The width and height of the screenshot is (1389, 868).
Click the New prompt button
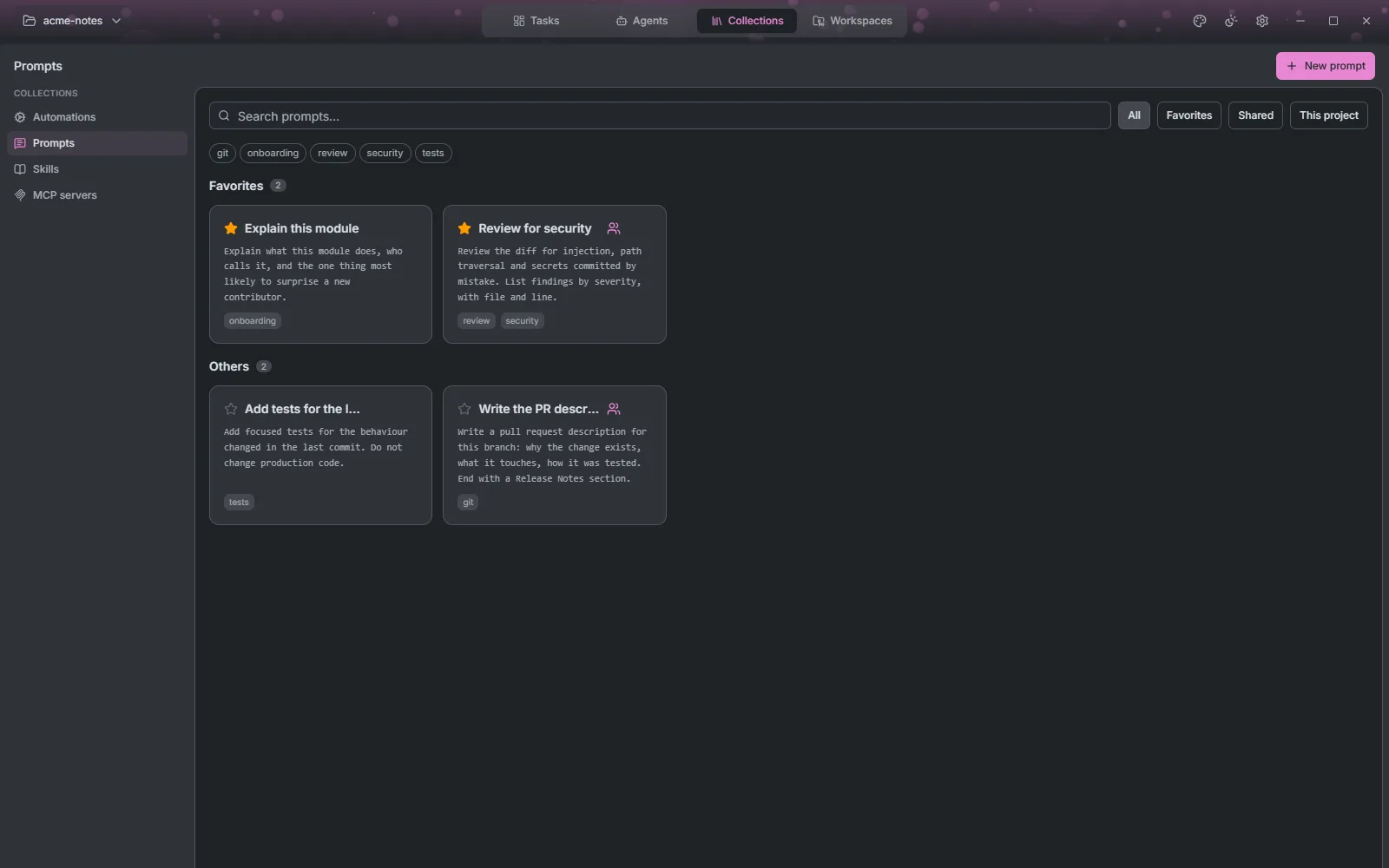[x=1326, y=66]
